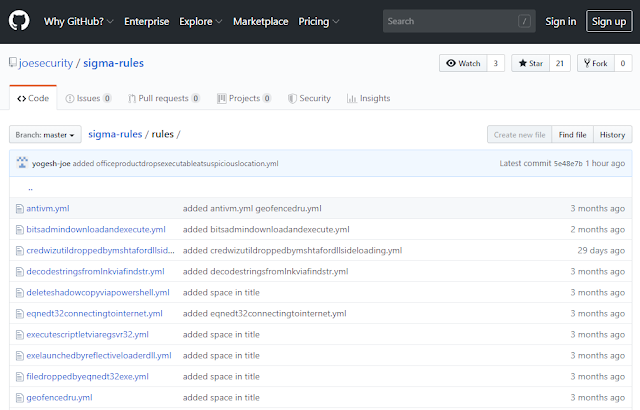Click the file icon for deleteshadowcopyviapowershell.yml
This screenshot has height=410, width=640.
[x=20, y=293]
